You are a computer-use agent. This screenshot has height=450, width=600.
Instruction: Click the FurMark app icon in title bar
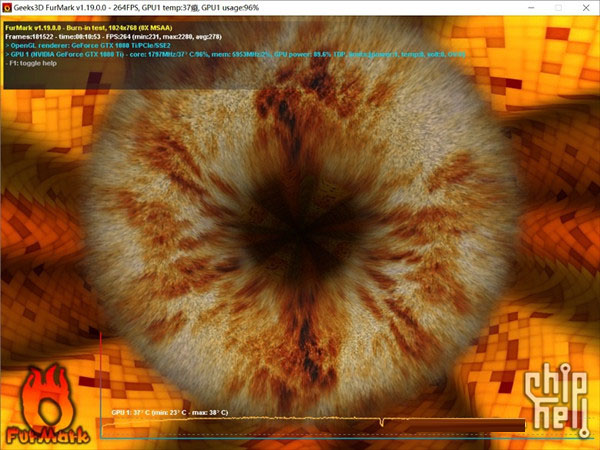coord(7,8)
